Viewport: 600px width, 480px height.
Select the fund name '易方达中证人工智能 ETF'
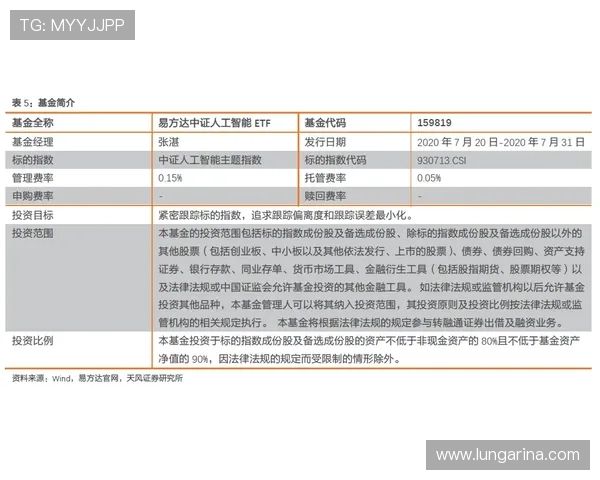pos(214,123)
